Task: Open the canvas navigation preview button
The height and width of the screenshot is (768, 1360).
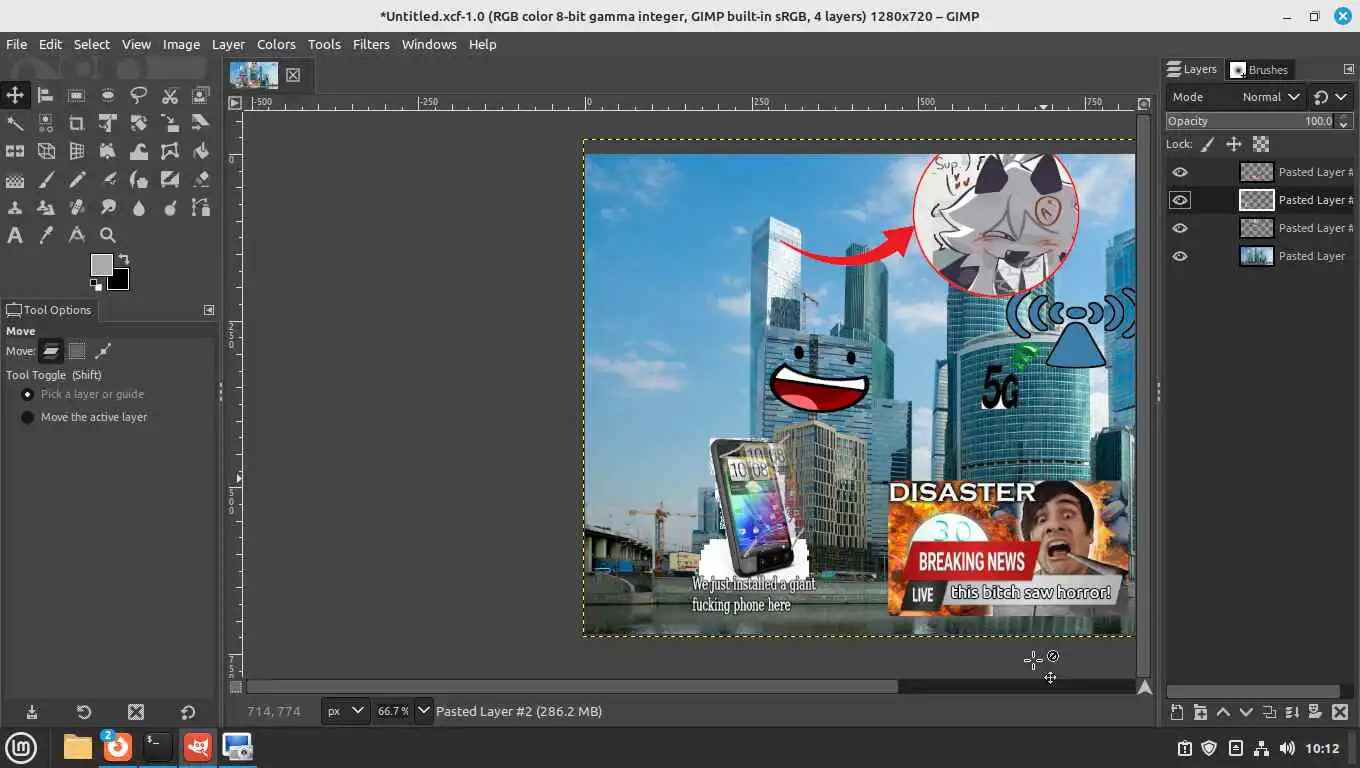Action: click(x=1145, y=687)
